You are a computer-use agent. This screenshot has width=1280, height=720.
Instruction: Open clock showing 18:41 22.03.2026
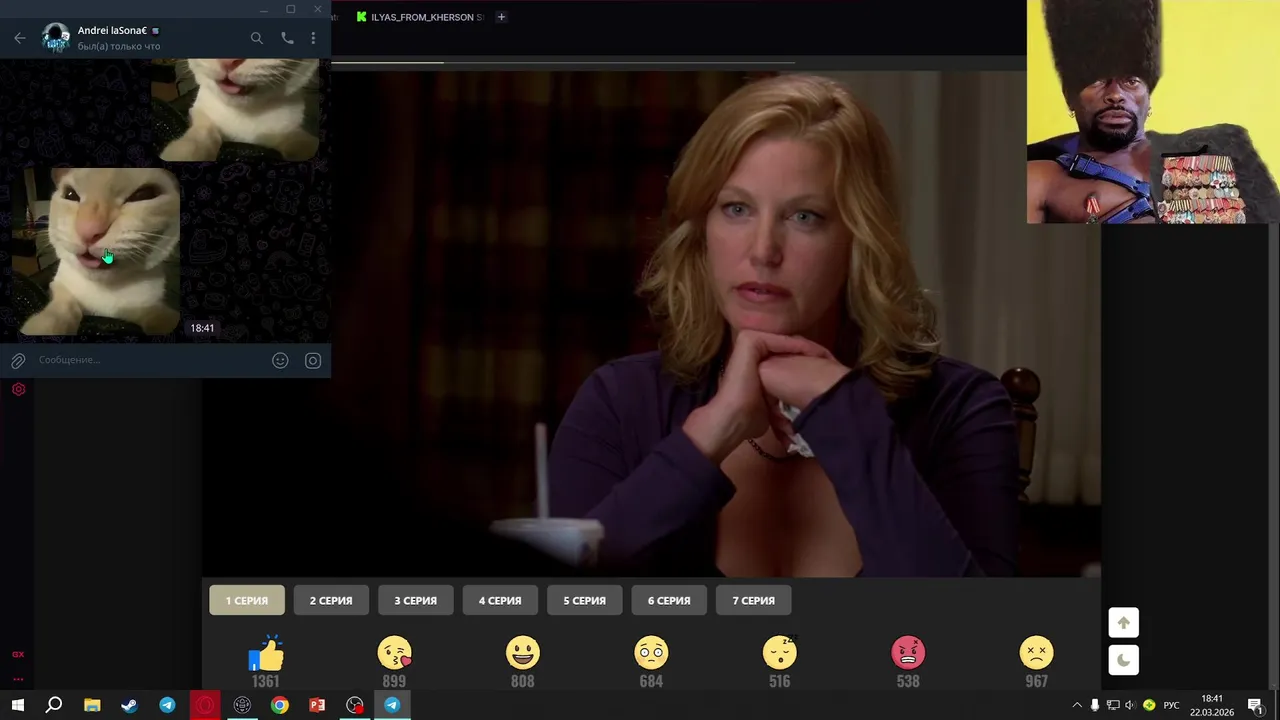click(x=1212, y=705)
